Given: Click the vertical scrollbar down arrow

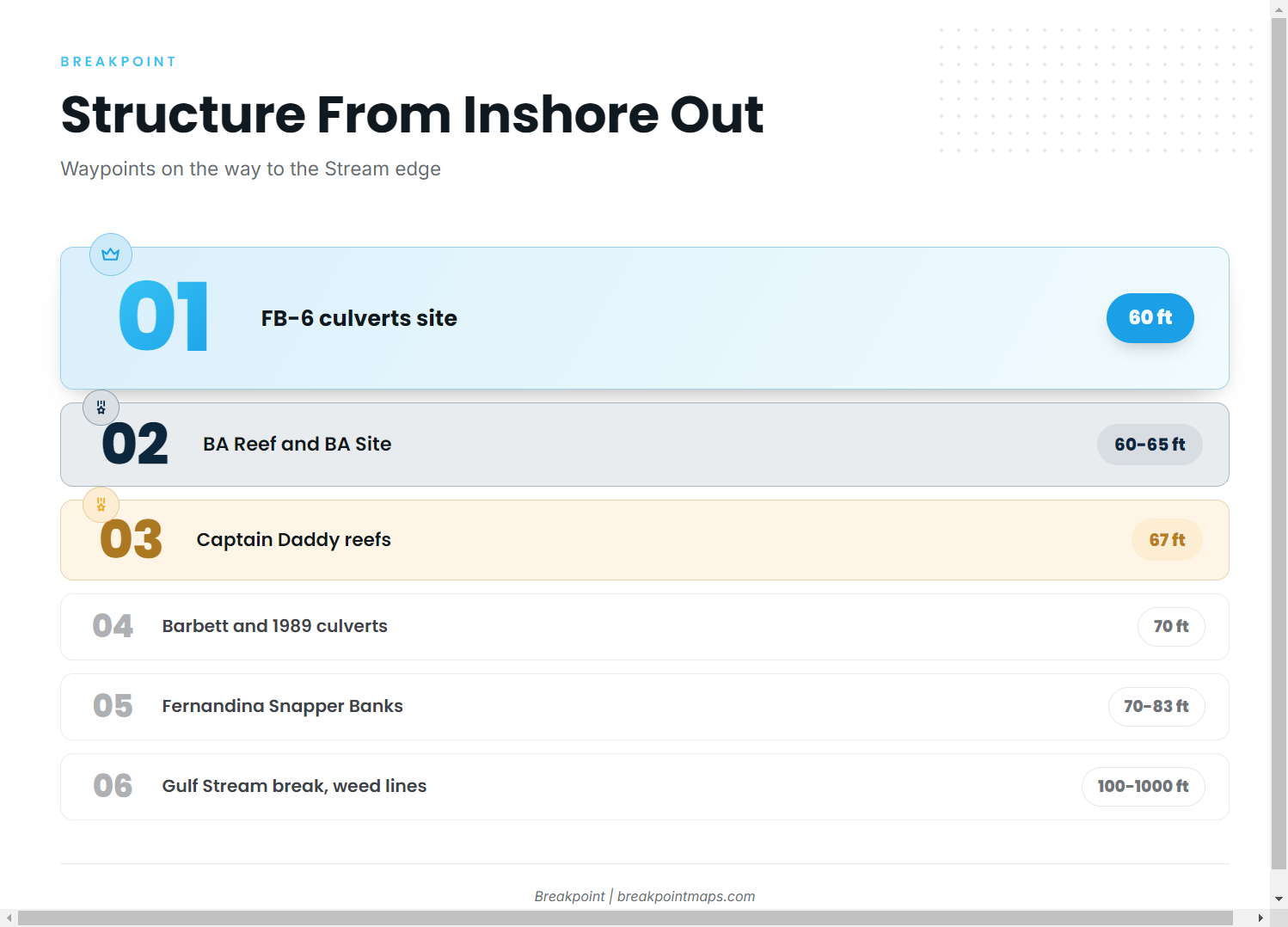Looking at the screenshot, I should coord(1279,899).
